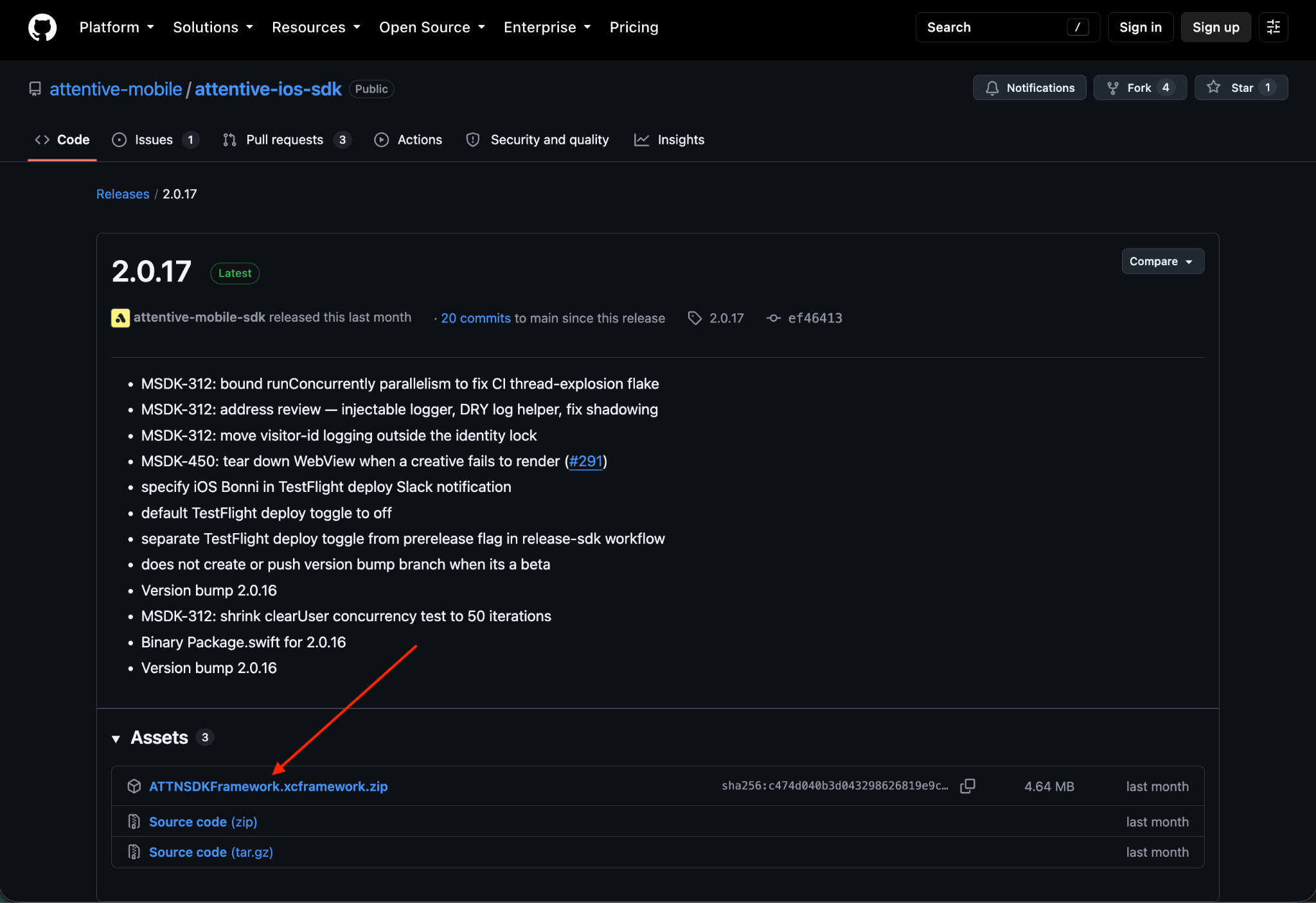
Task: Click the 4.64 MB file size
Action: (x=1049, y=786)
